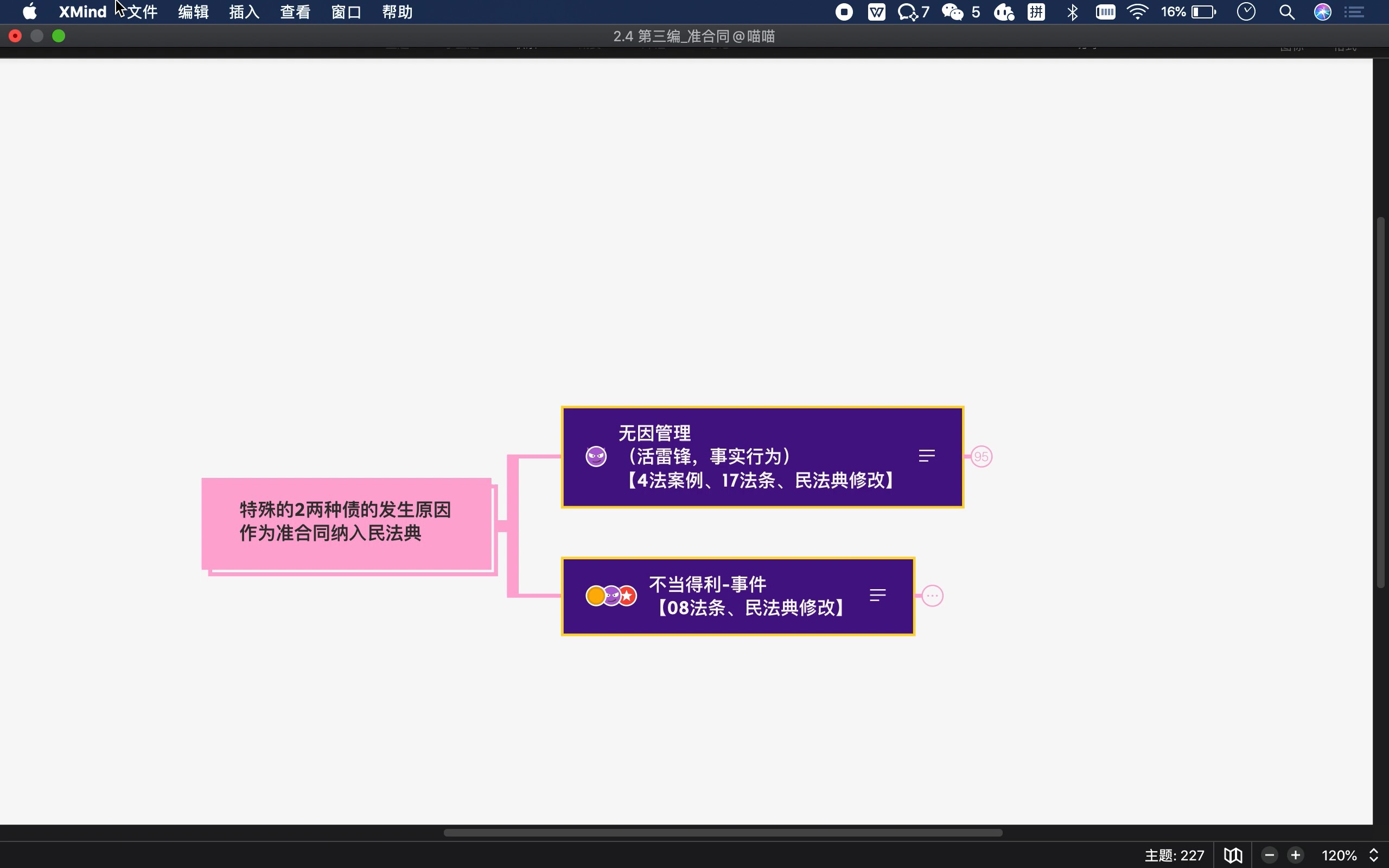Viewport: 1389px width, 868px height.
Task: Click the red star marker on 不当得利-事件
Action: coord(627,595)
